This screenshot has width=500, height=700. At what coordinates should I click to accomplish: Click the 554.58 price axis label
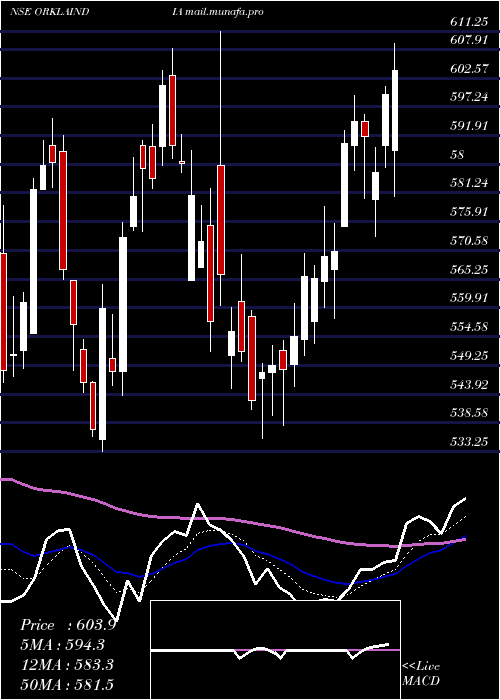470,327
